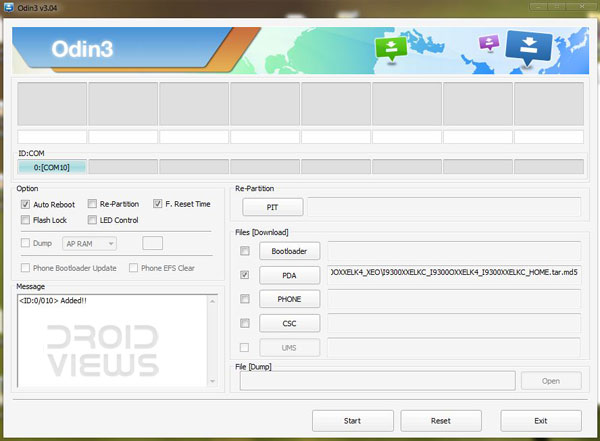
Task: Open the AP RAM dropdown
Action: tap(90, 243)
